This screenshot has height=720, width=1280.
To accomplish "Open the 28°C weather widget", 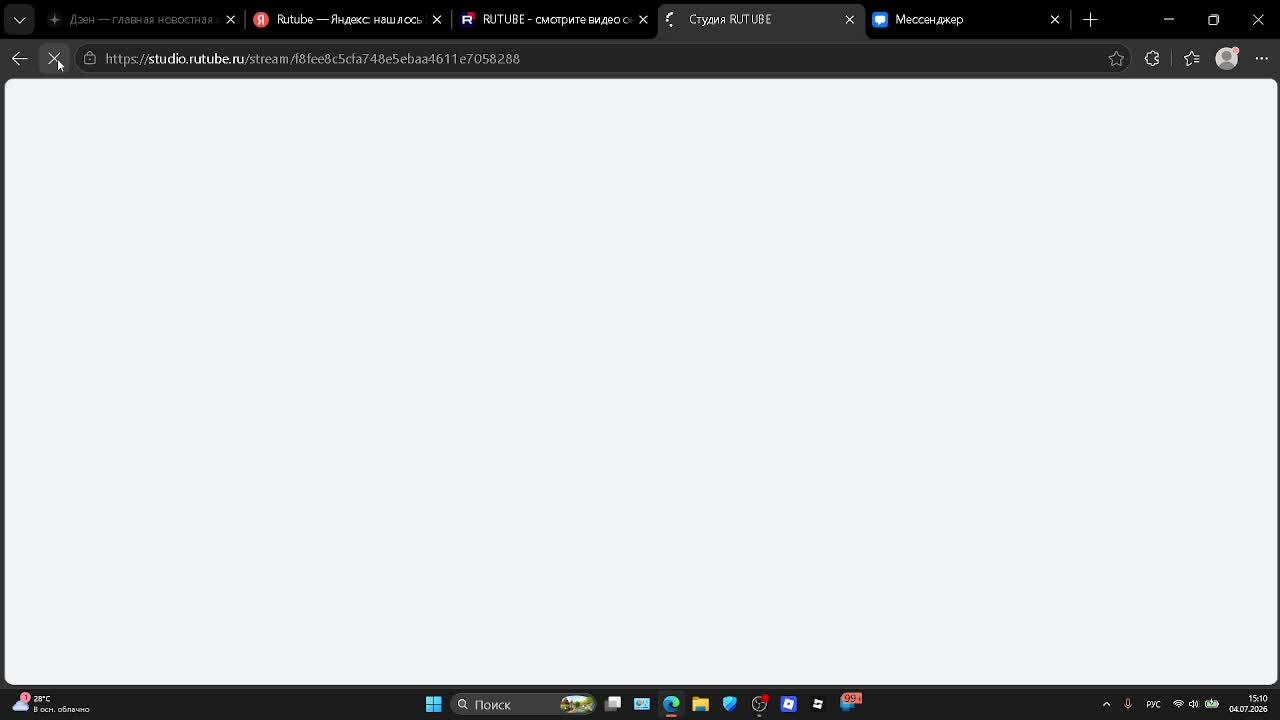I will [x=51, y=704].
